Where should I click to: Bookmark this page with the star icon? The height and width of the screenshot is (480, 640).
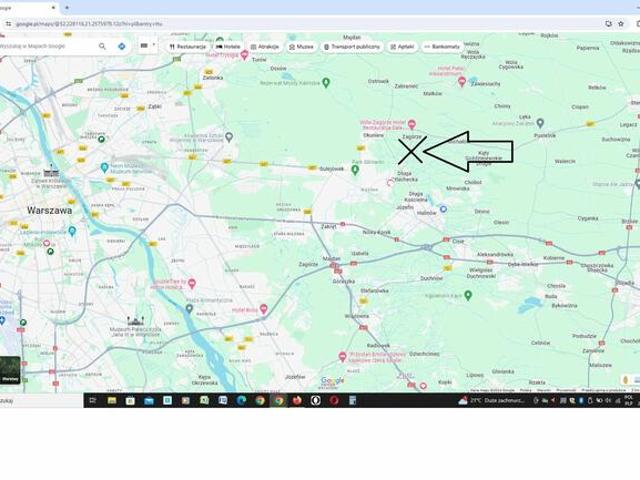[x=621, y=24]
